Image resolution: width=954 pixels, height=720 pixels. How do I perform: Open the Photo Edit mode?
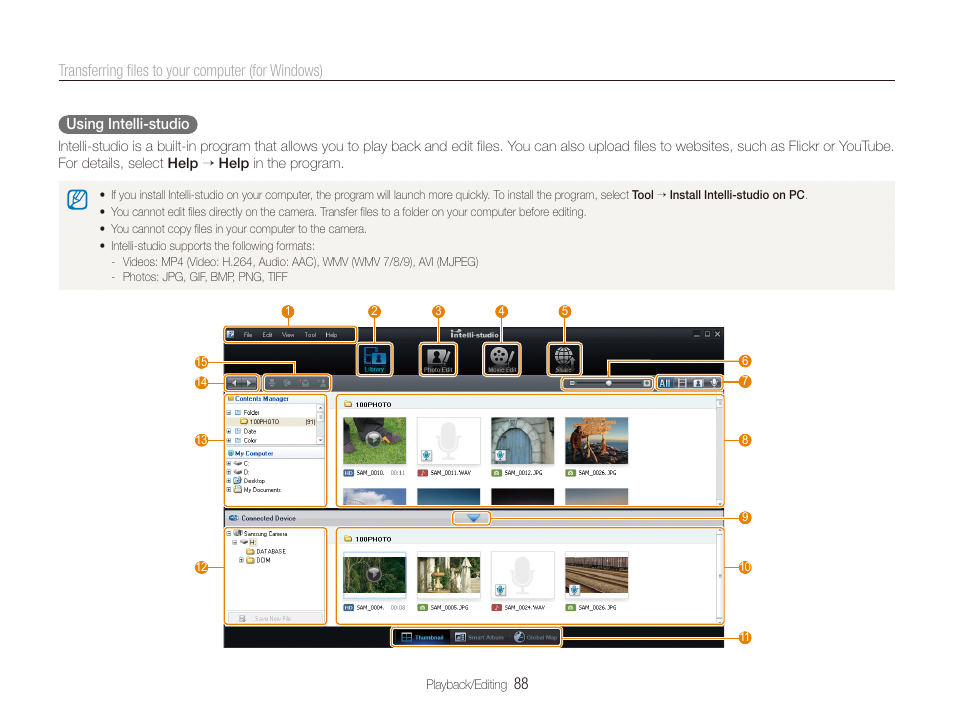coord(438,359)
